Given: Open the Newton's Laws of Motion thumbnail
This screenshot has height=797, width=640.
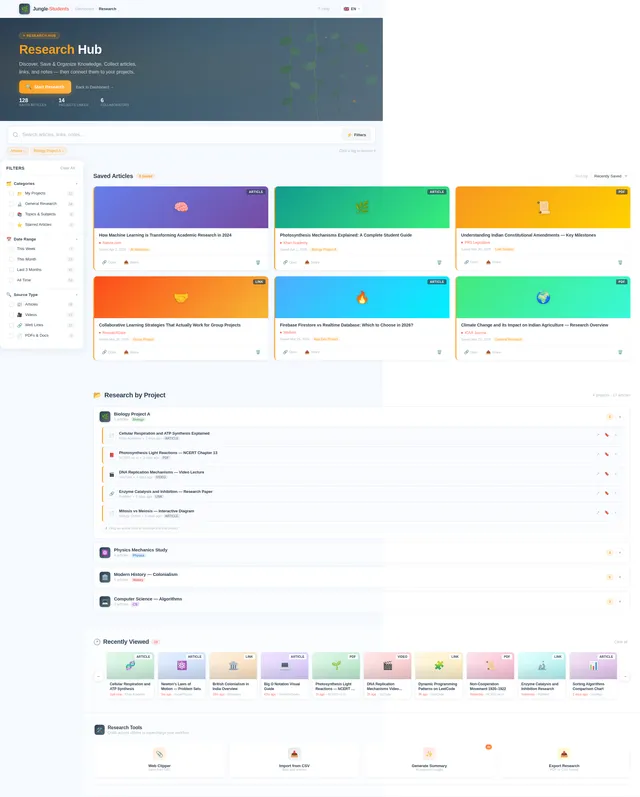Looking at the screenshot, I should (181, 666).
